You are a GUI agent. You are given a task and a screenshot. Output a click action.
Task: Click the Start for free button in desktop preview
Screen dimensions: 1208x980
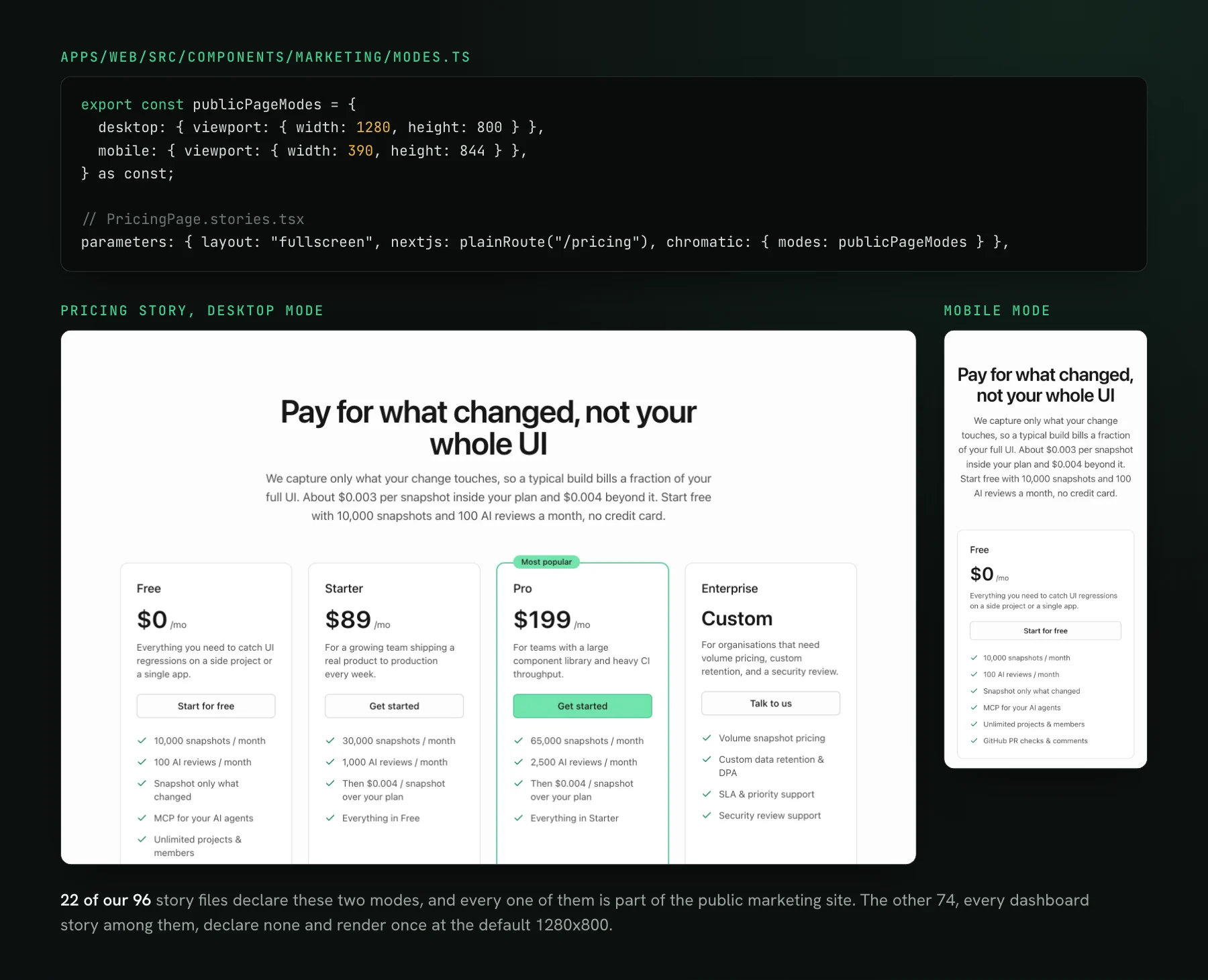[206, 706]
